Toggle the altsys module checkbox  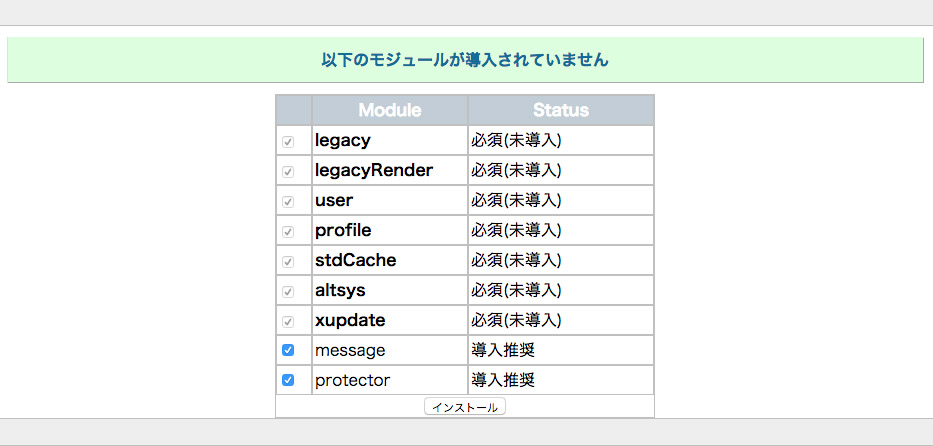click(288, 291)
